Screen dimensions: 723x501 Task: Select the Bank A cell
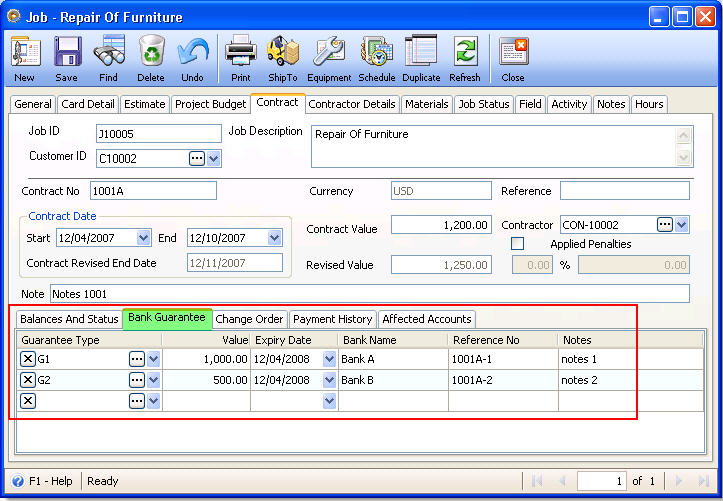[393, 359]
